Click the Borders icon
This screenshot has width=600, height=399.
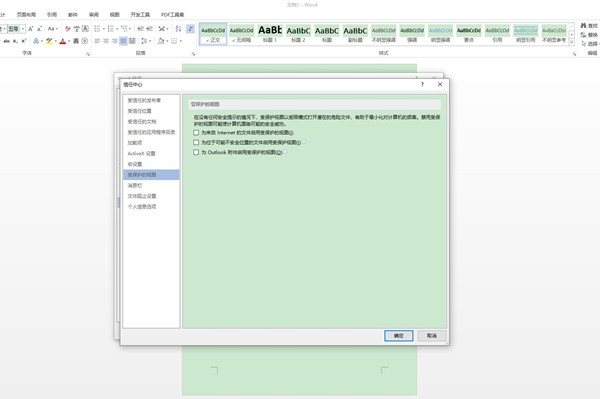(x=174, y=41)
